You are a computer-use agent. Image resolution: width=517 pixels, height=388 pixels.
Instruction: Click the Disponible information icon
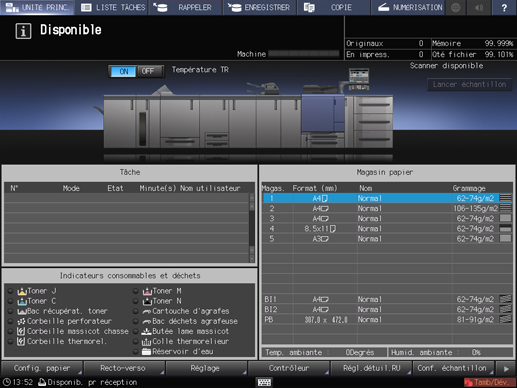23,31
